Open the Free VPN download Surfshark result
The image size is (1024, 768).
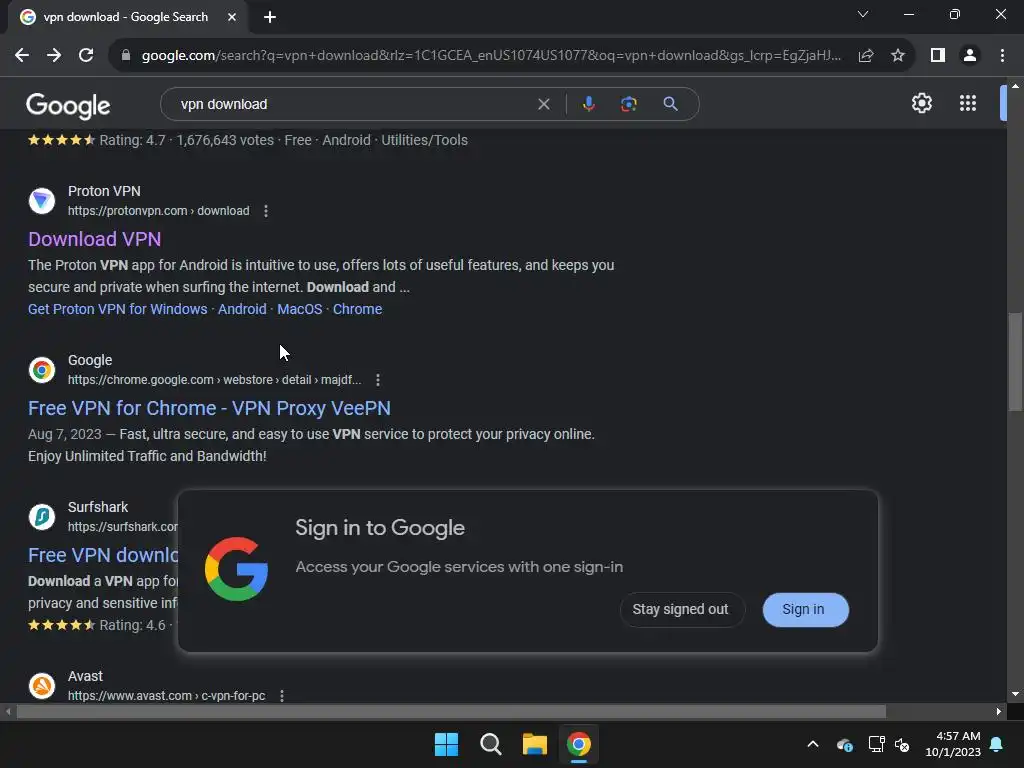coord(103,555)
